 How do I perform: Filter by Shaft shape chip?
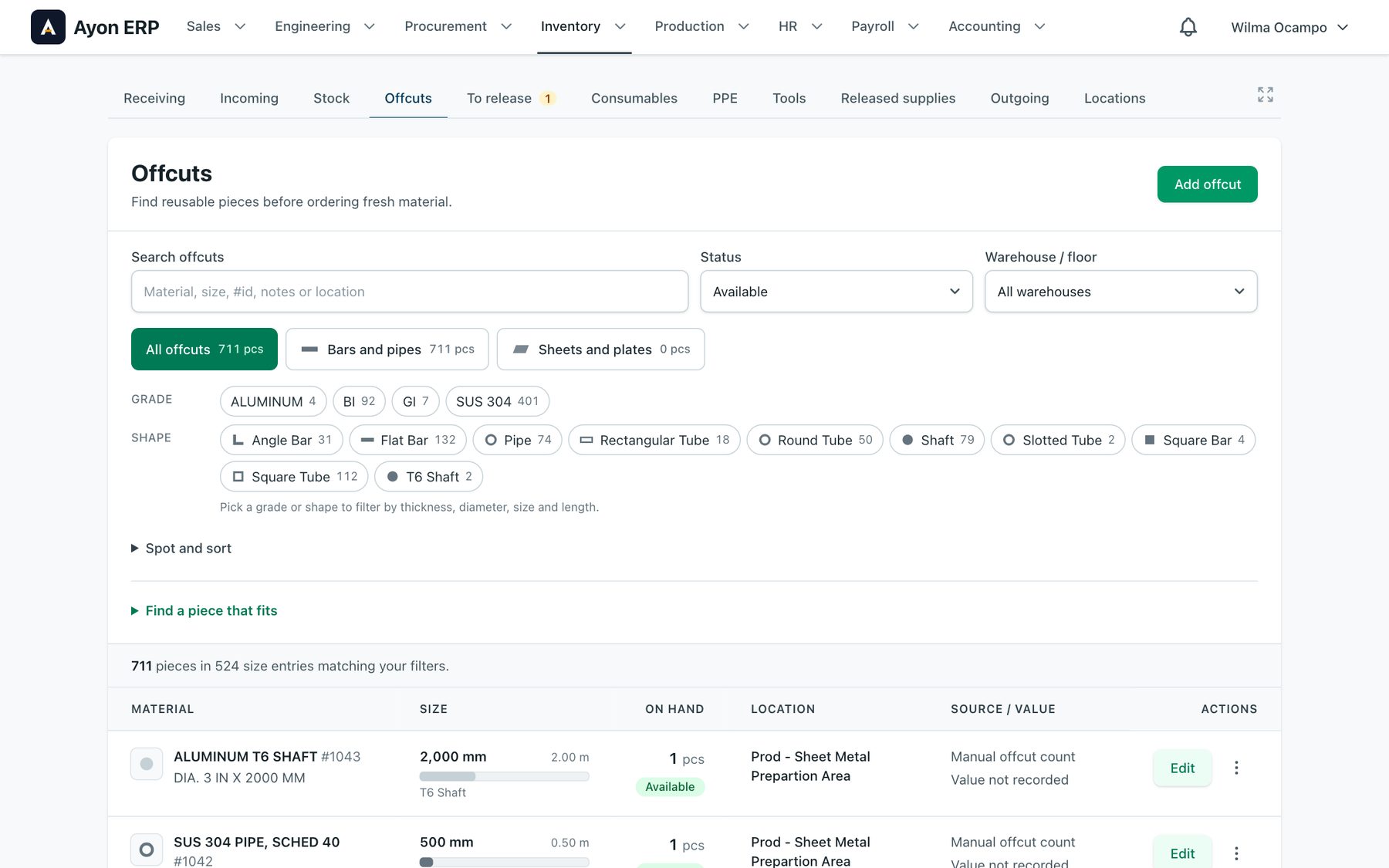(x=937, y=440)
